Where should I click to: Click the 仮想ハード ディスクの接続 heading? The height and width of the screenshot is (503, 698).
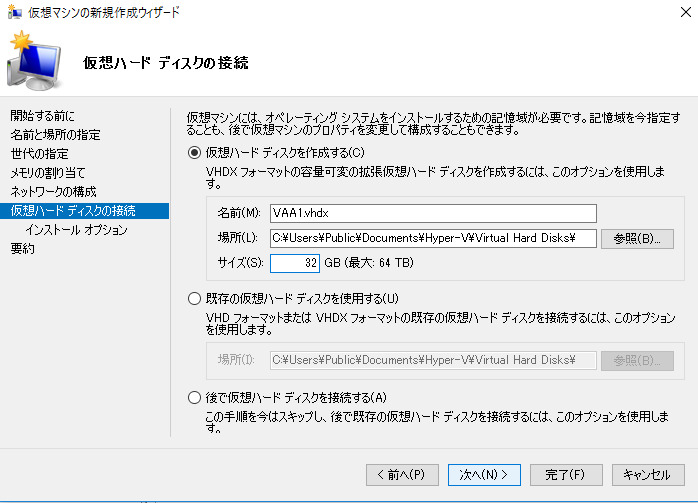[x=166, y=63]
